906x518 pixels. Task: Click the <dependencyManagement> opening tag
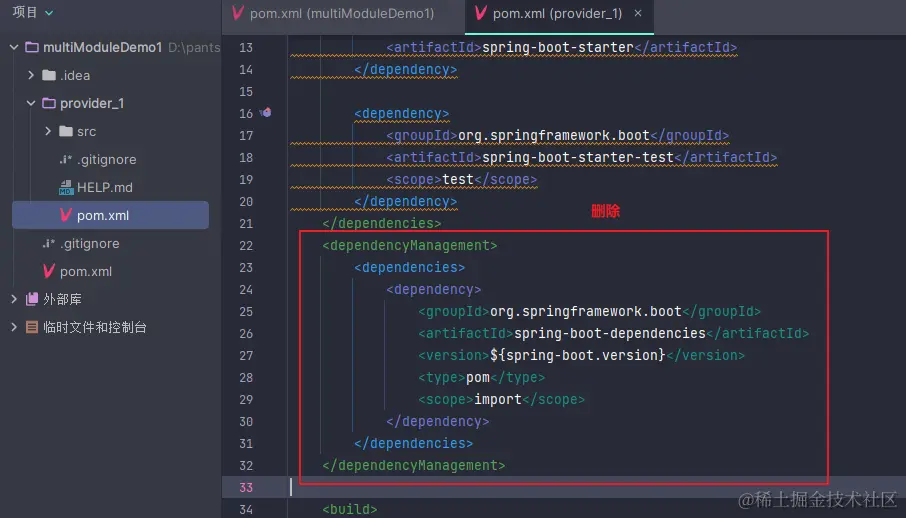coord(410,246)
